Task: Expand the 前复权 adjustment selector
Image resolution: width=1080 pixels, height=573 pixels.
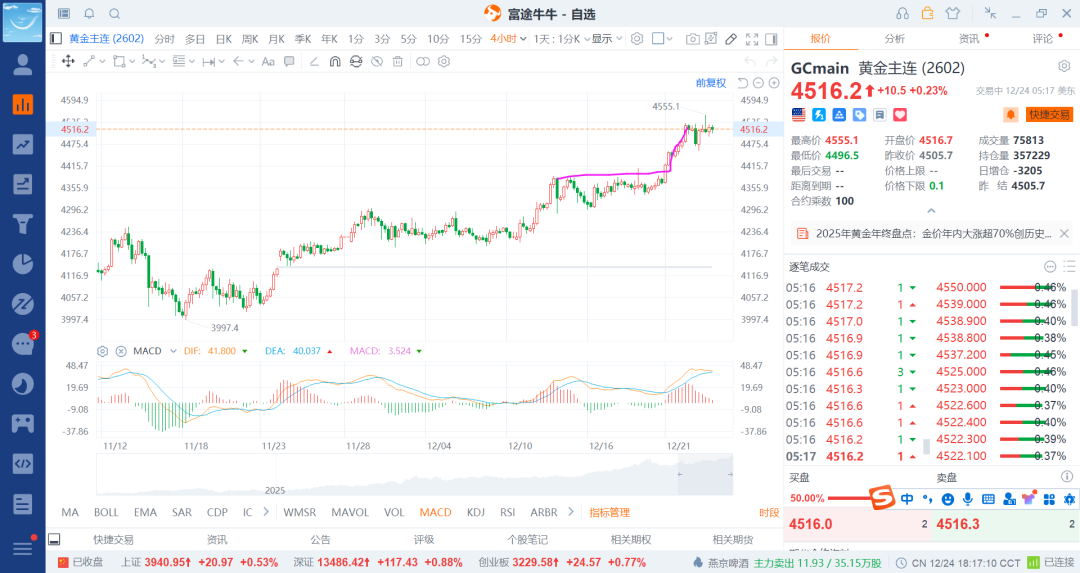Action: [710, 83]
